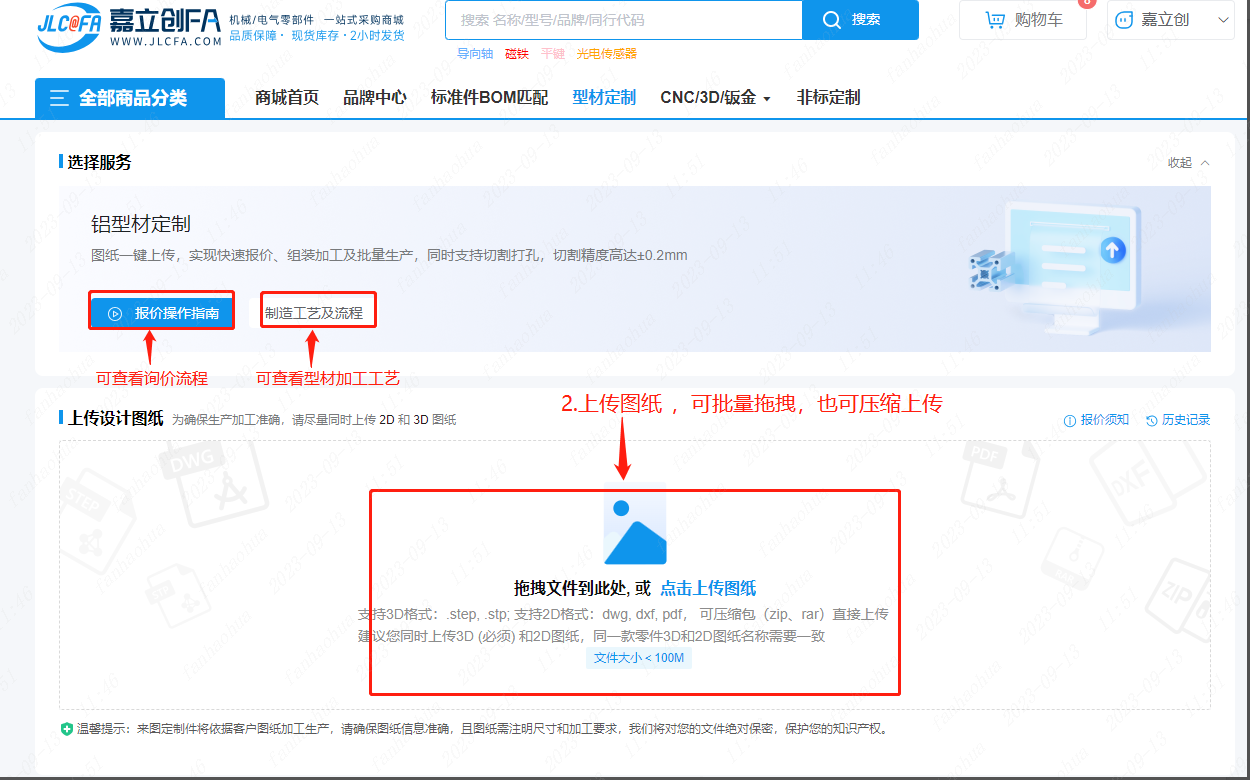Open the 型材定制 tab
The height and width of the screenshot is (780, 1250).
click(604, 98)
